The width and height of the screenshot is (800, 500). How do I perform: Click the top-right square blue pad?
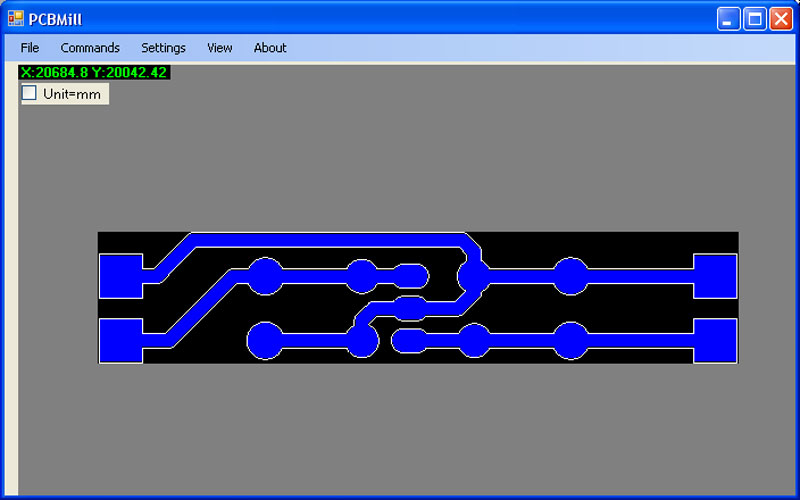point(715,276)
